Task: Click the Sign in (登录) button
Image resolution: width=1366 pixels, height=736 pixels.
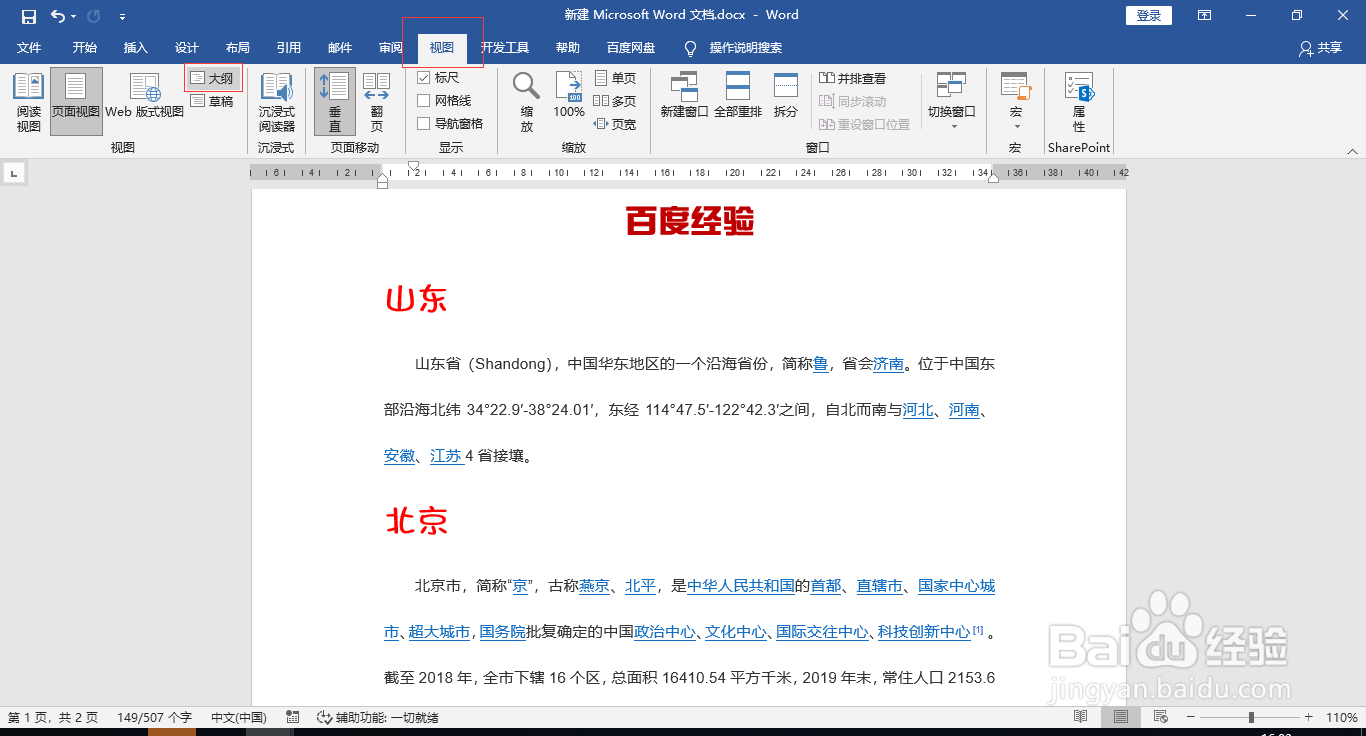Action: point(1149,15)
